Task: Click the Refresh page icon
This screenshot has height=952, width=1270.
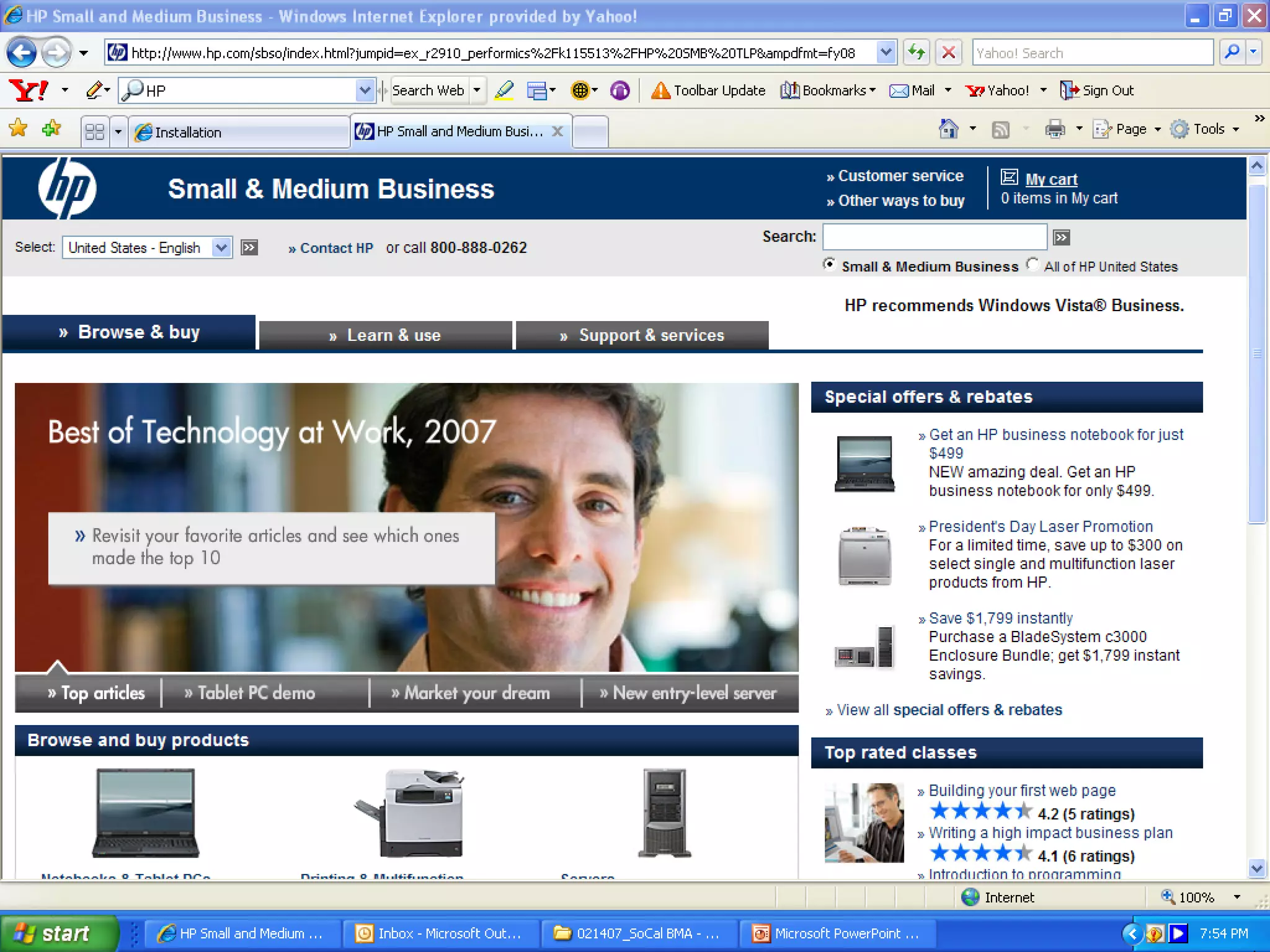Action: [917, 53]
